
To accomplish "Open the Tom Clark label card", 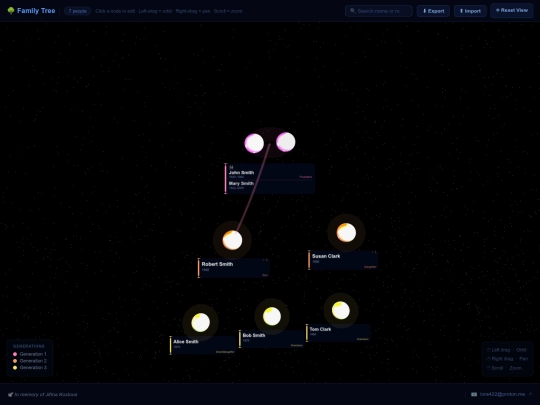I will click(338, 333).
